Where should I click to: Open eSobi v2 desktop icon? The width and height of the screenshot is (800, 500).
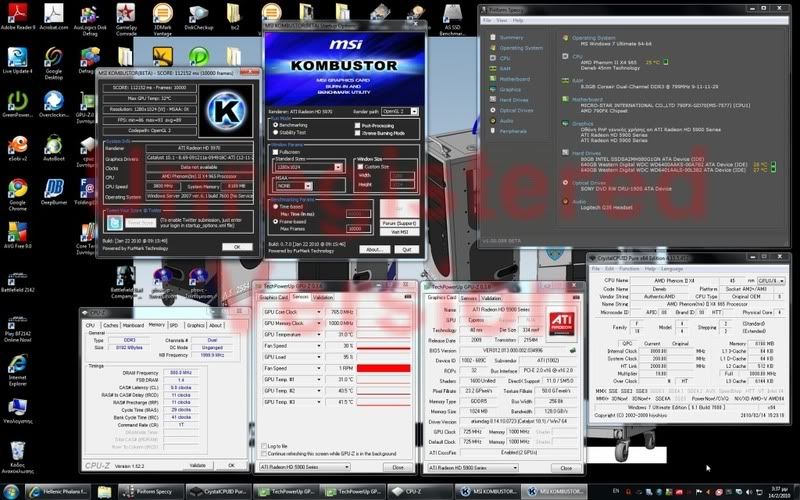coord(17,148)
